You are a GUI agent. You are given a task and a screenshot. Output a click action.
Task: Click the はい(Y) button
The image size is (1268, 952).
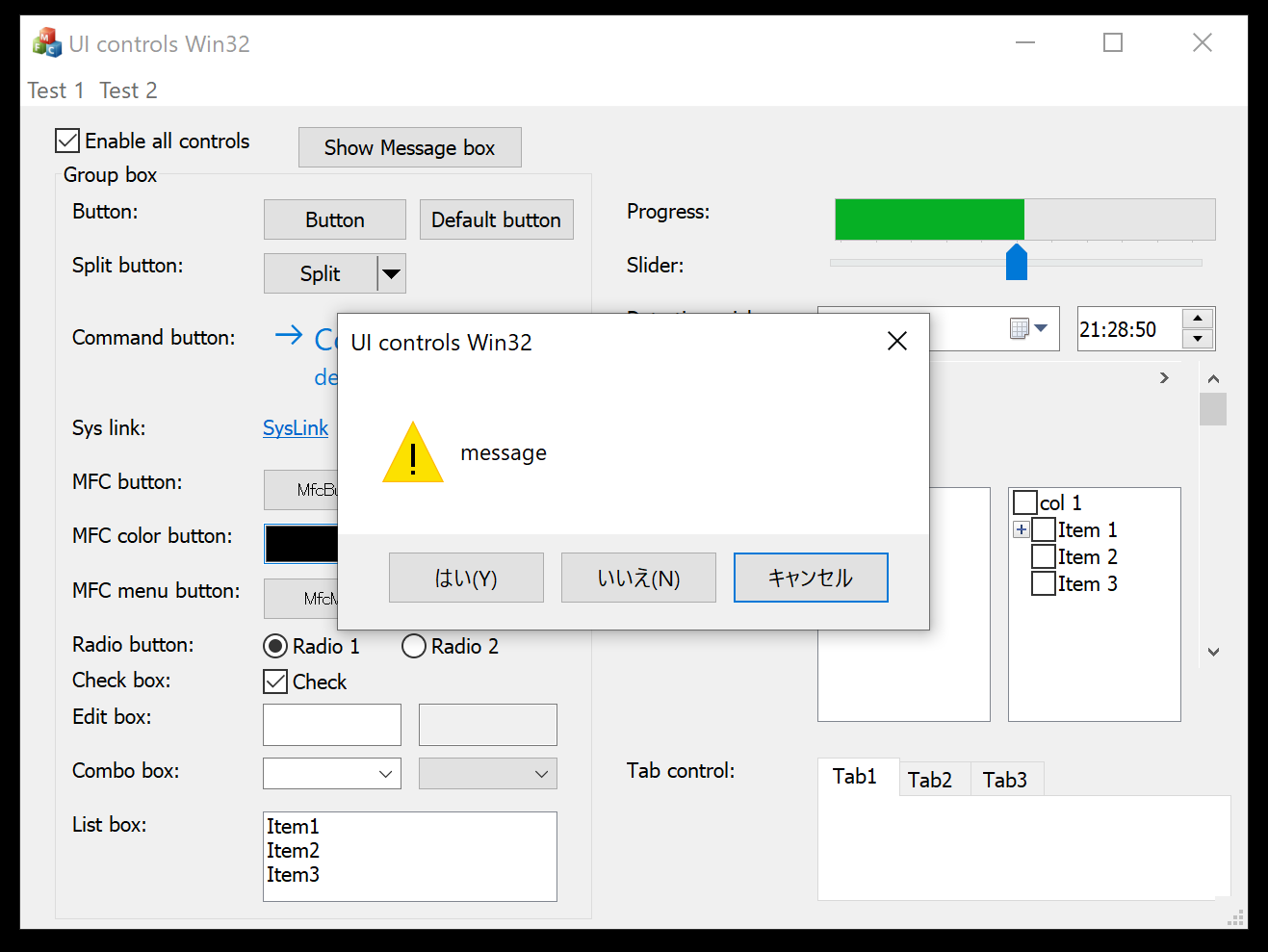point(466,578)
